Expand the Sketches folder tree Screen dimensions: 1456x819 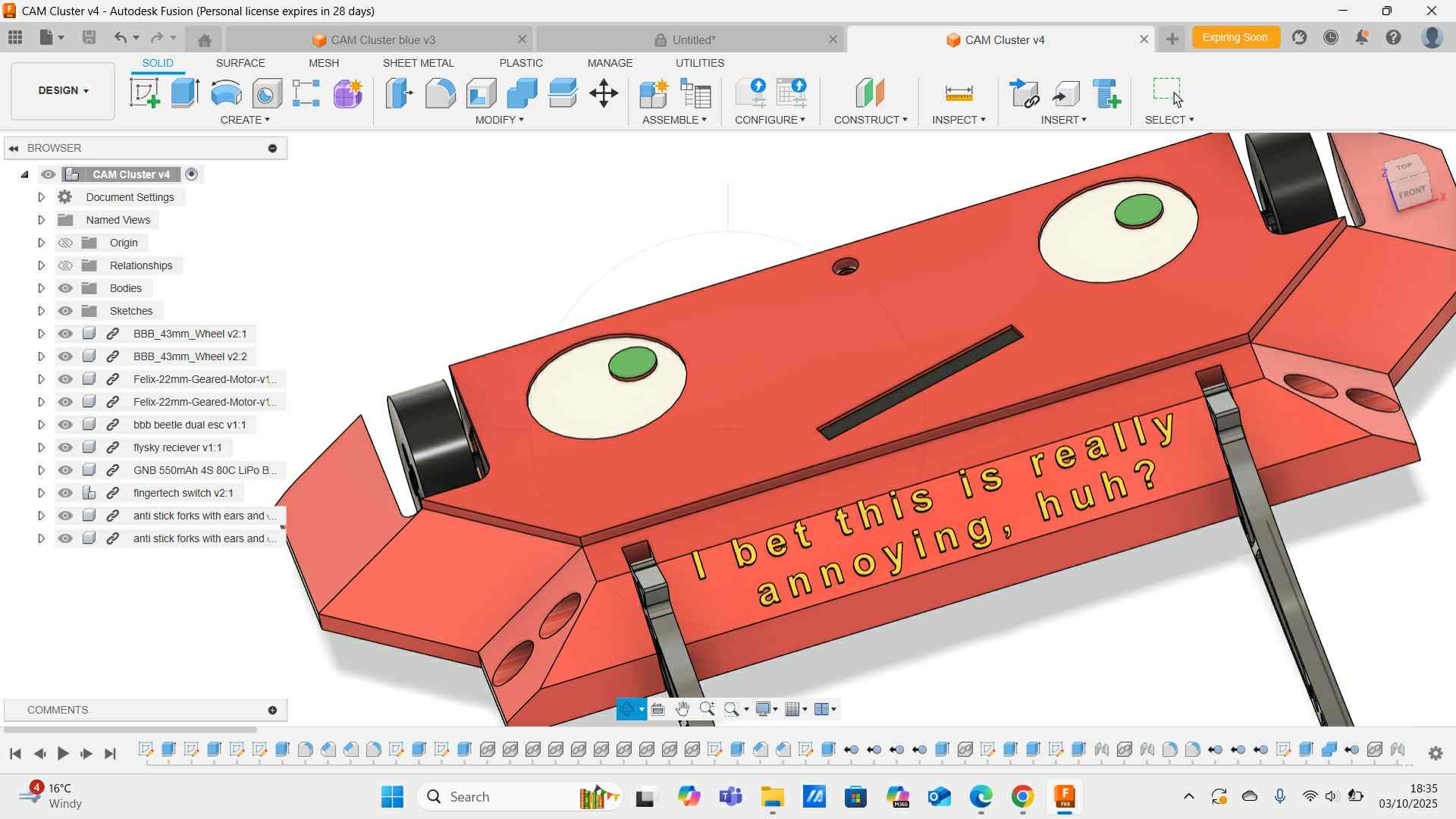41,311
